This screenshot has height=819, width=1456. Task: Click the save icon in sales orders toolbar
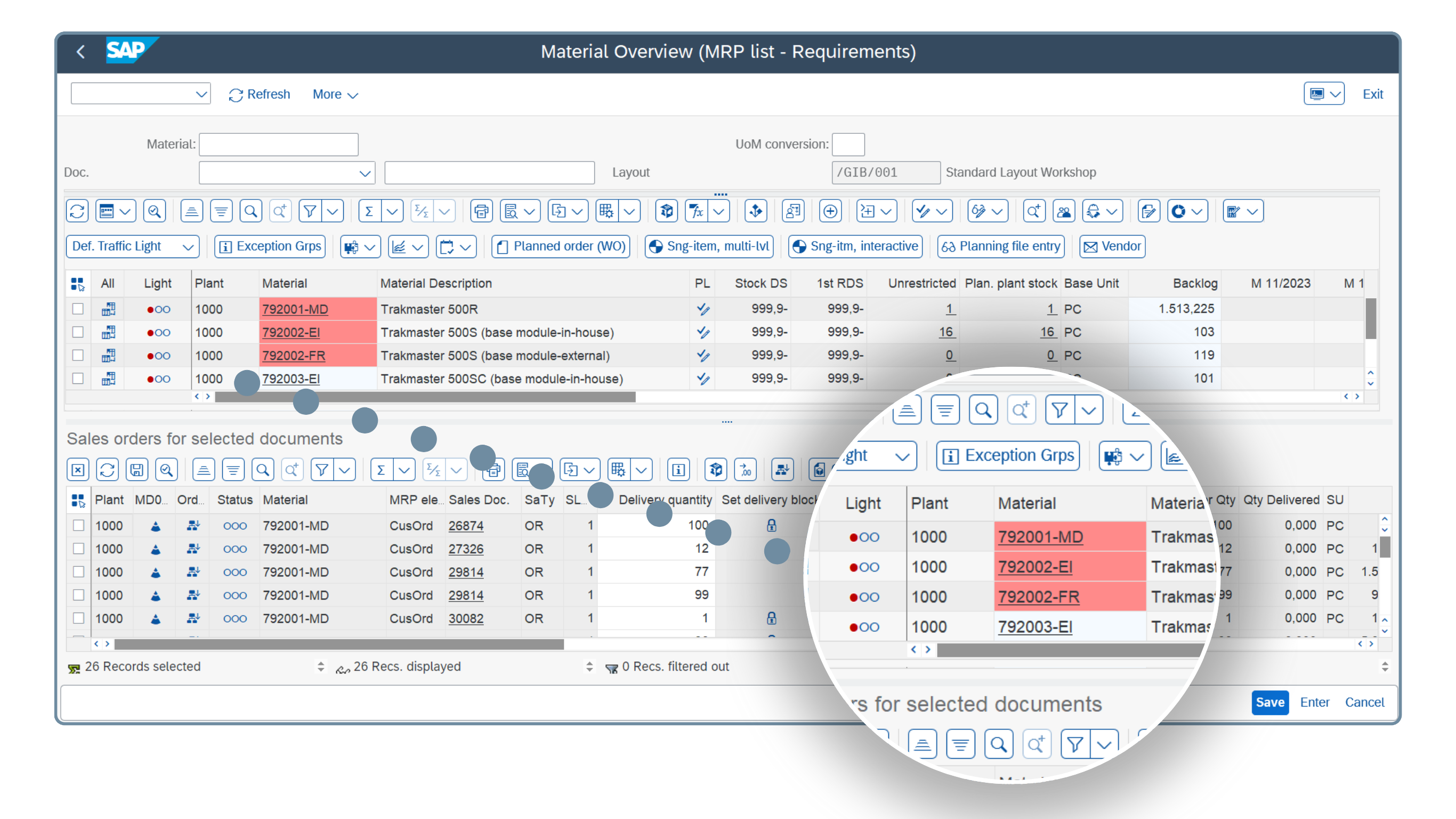137,469
